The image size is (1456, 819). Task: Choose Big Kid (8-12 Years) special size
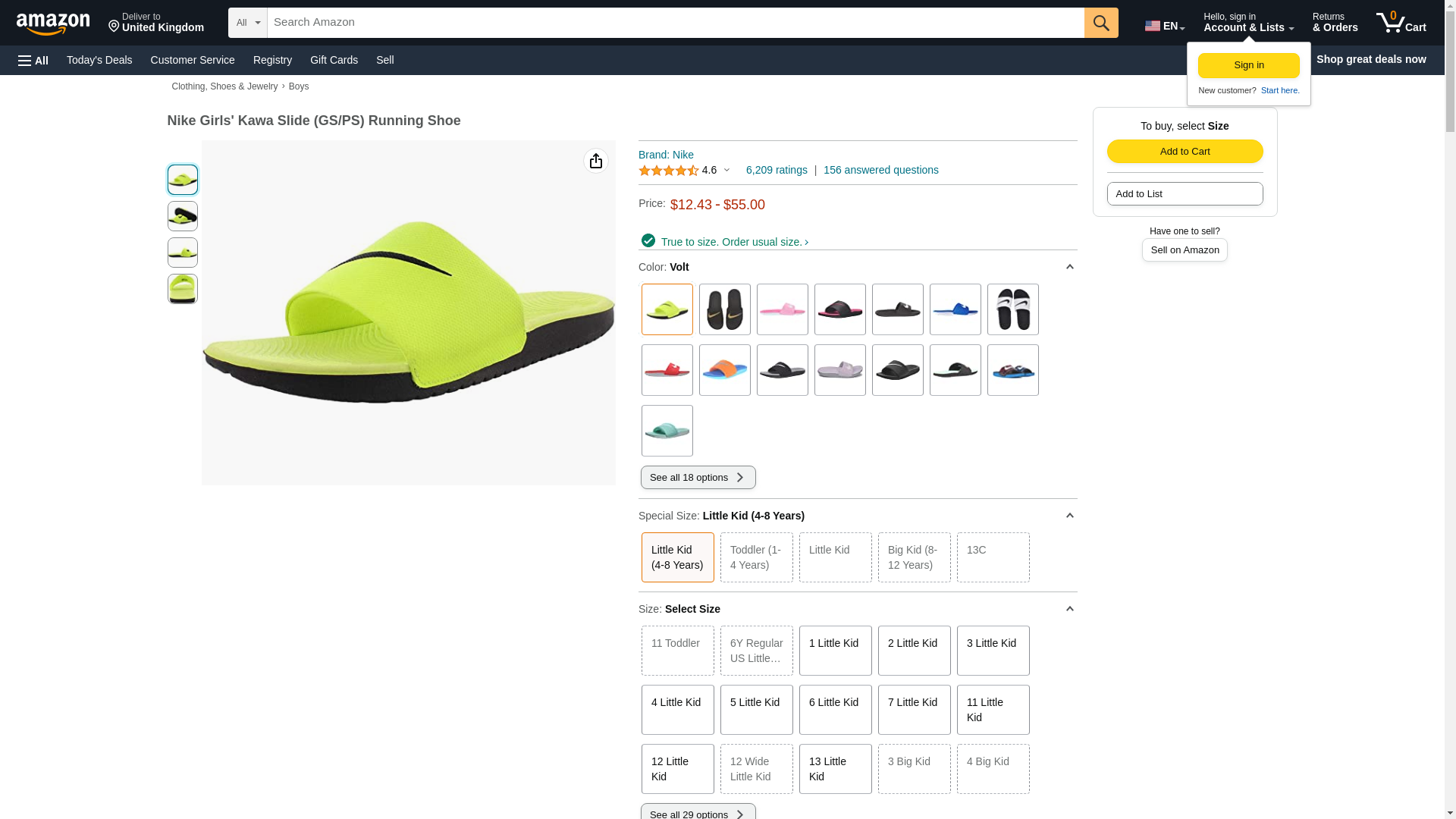(913, 557)
